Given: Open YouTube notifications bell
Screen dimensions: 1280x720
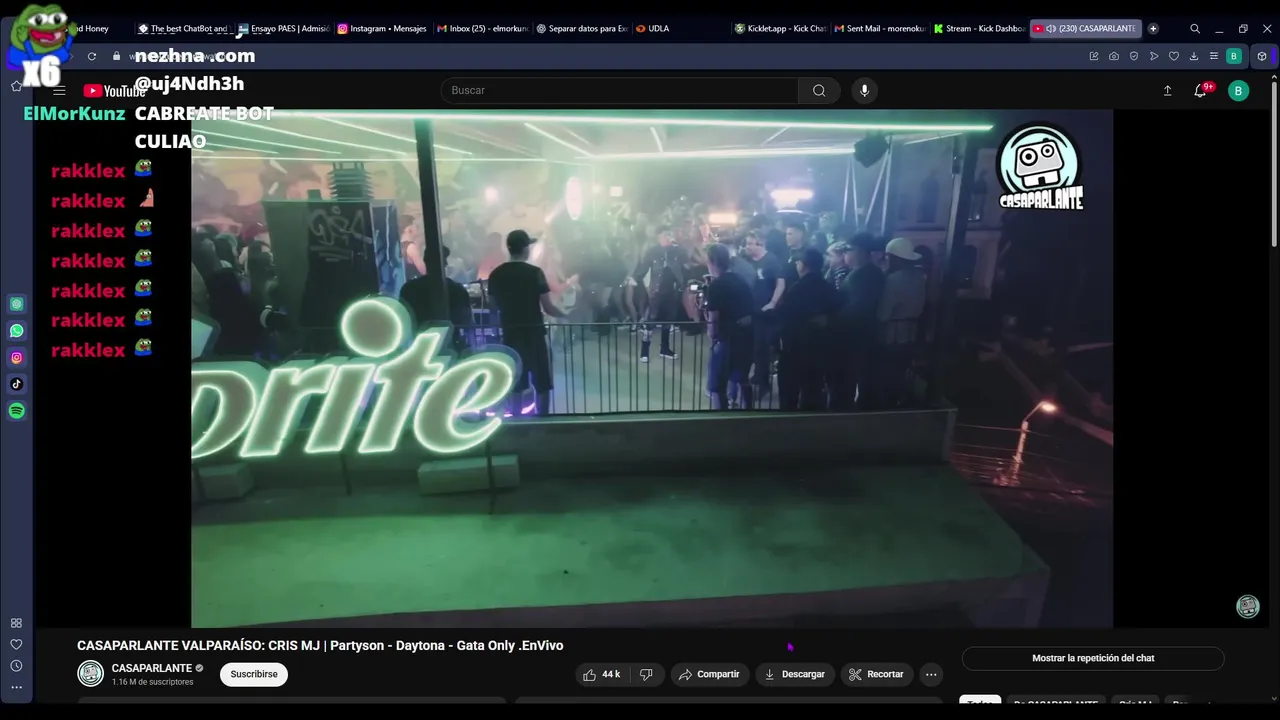Looking at the screenshot, I should pos(1200,91).
